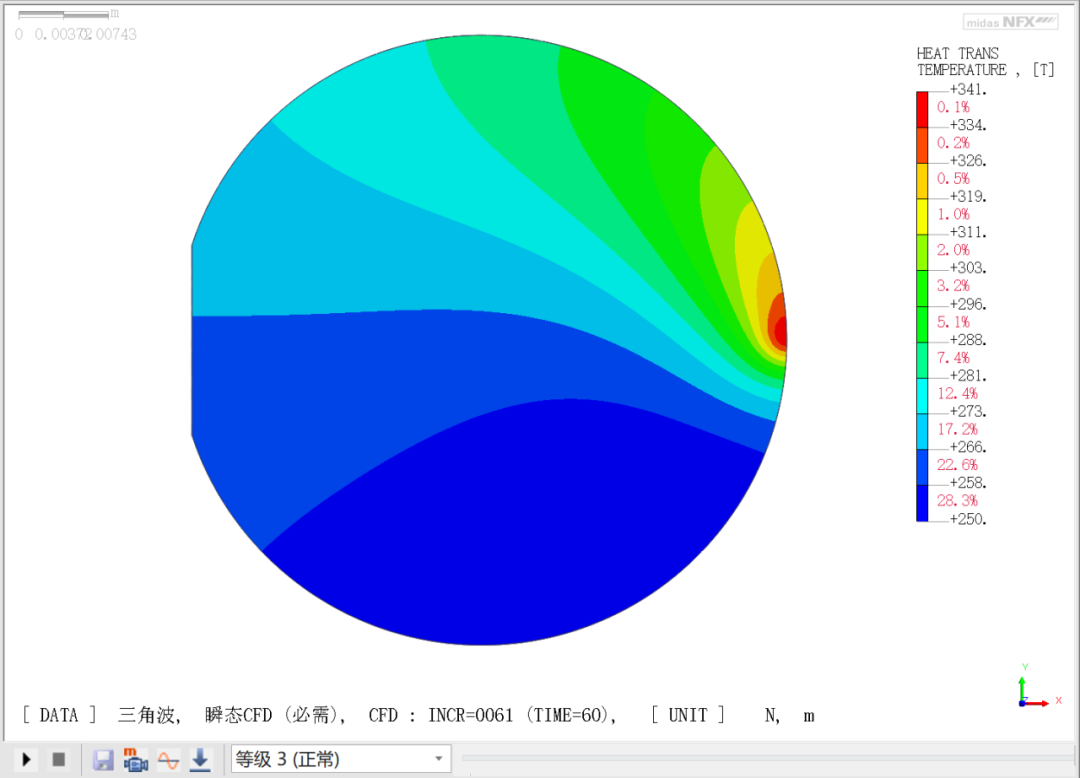Click the legend percentage 22.6%

click(957, 465)
